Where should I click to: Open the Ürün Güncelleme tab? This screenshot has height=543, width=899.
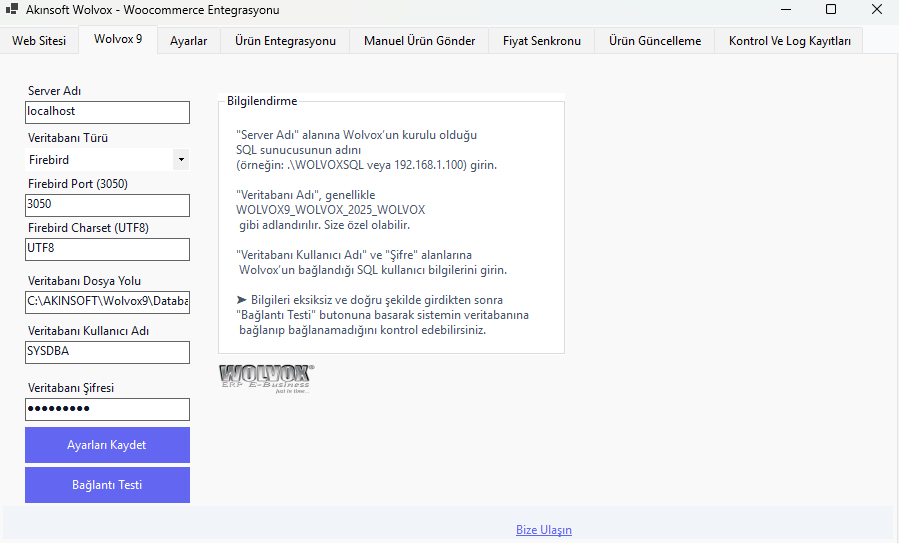click(x=655, y=41)
